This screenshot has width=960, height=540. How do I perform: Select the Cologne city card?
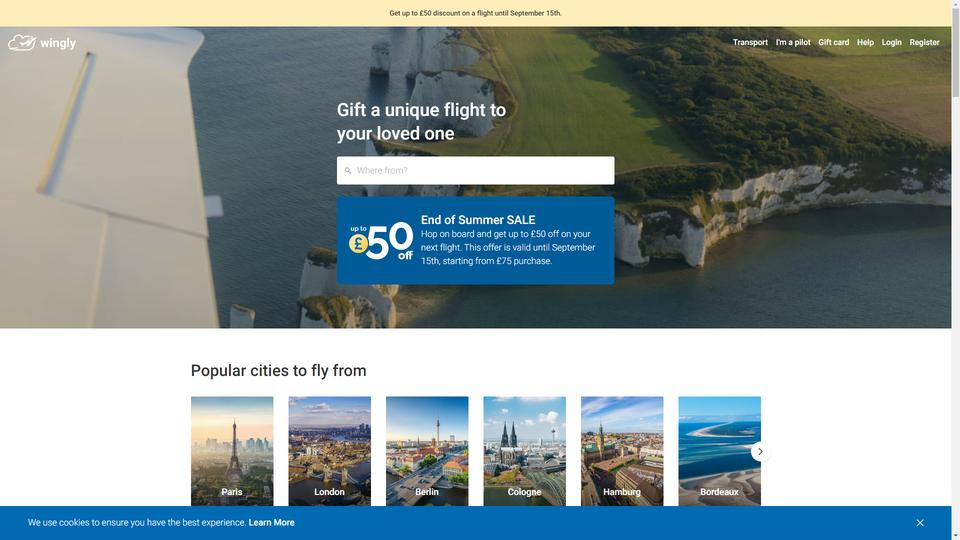coord(524,451)
